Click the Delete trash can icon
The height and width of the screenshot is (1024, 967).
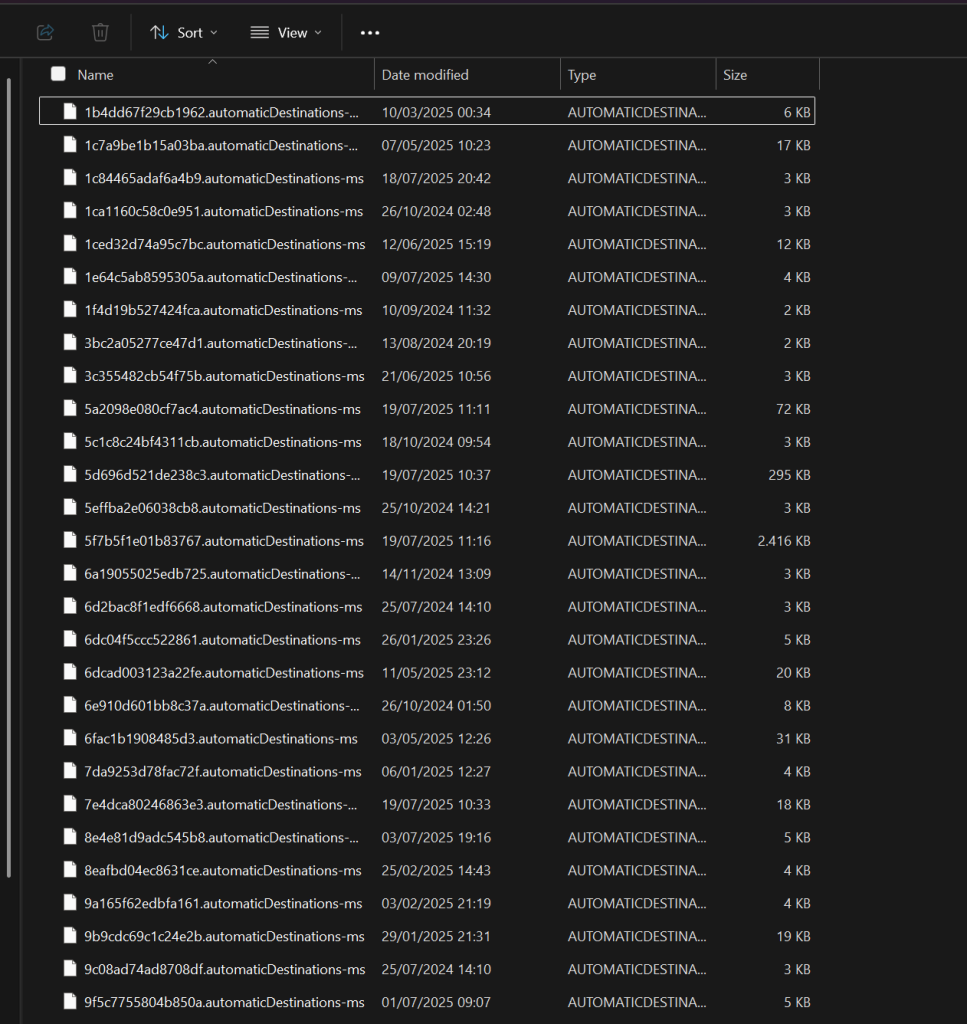[x=100, y=33]
